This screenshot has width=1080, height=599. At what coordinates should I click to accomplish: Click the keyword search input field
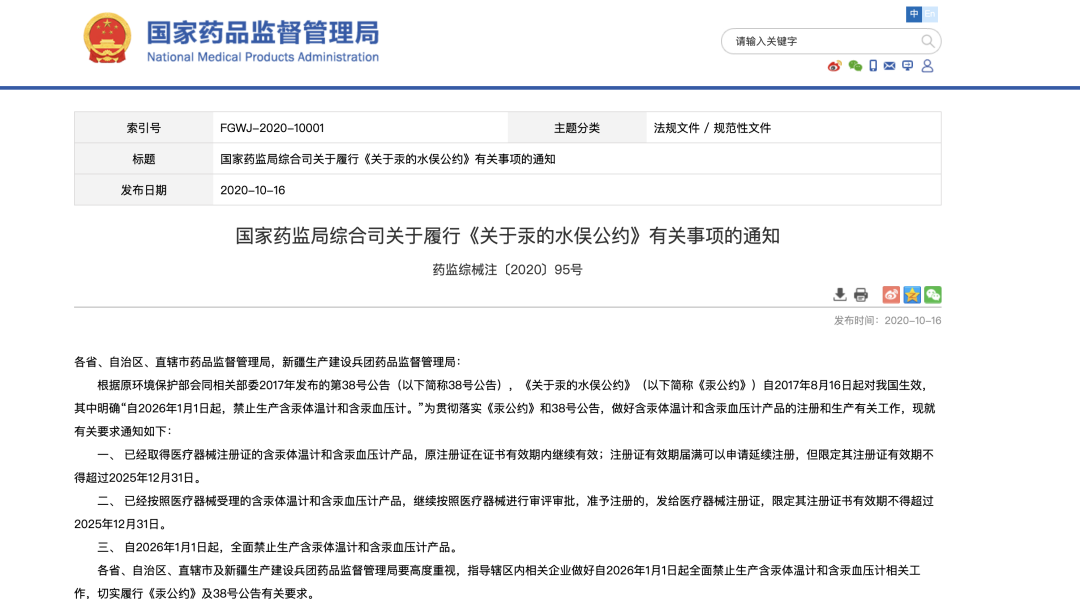820,41
